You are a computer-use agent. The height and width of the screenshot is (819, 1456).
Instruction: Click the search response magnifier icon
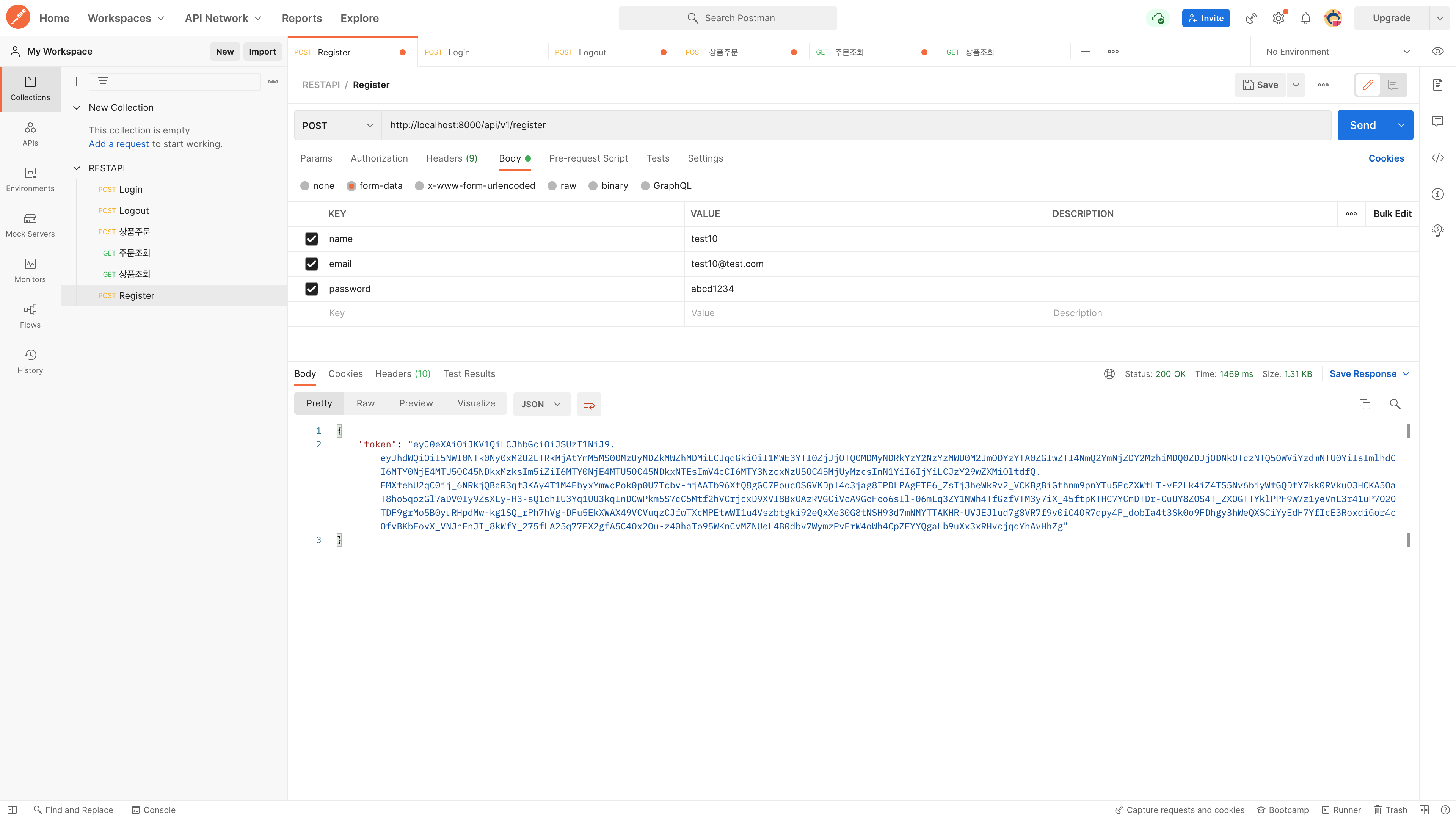point(1395,404)
